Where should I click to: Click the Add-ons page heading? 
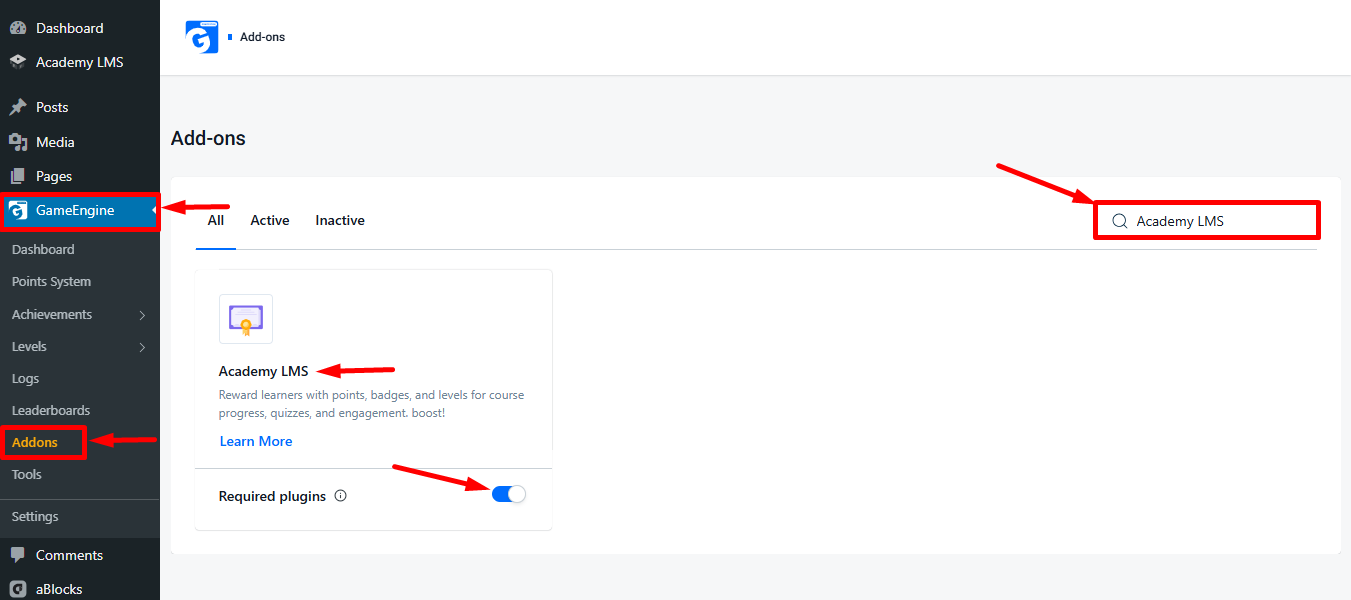coord(208,138)
